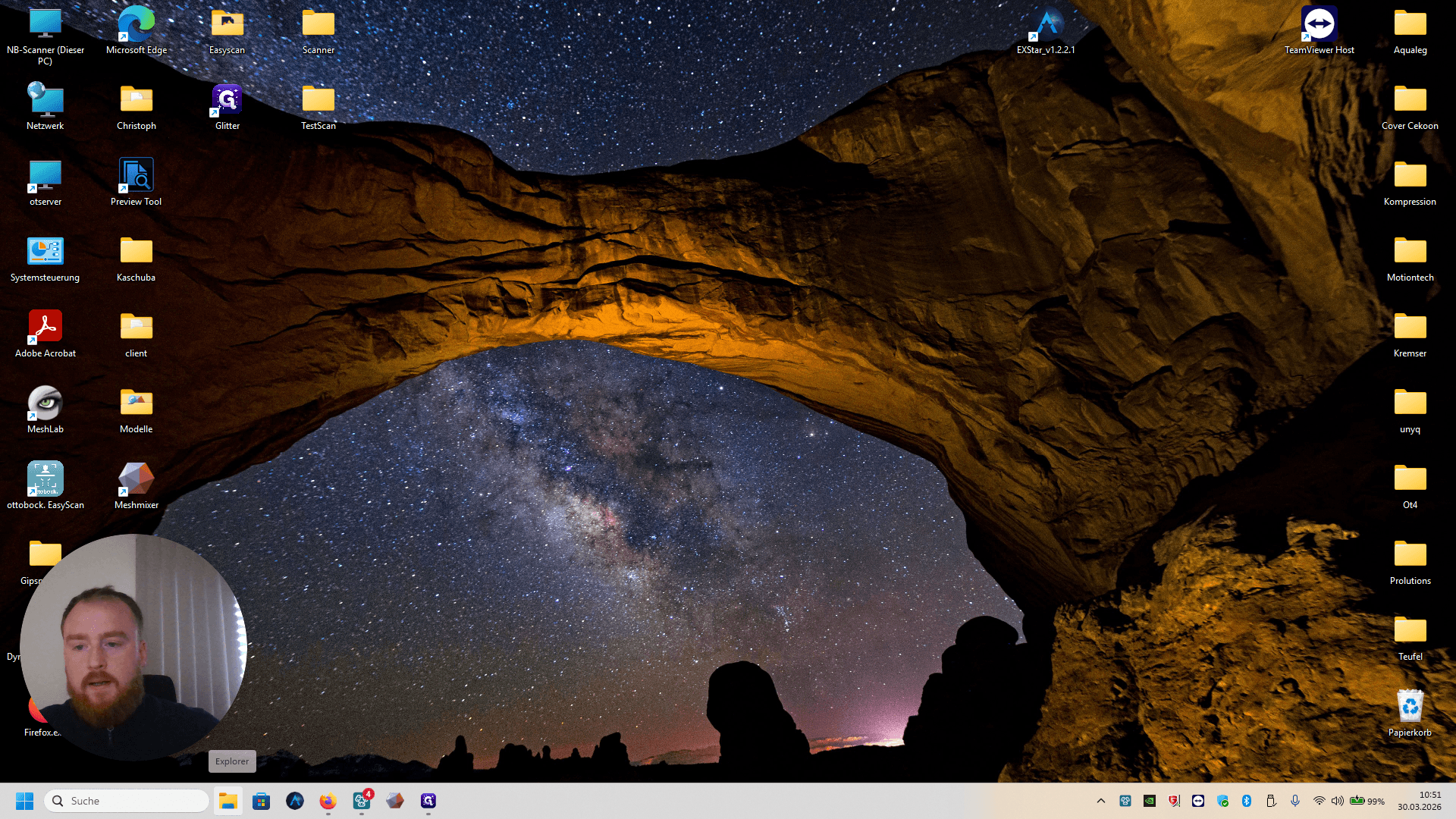Screen dimensions: 1456x819
Task: Open Firefox from the taskbar
Action: click(x=328, y=801)
